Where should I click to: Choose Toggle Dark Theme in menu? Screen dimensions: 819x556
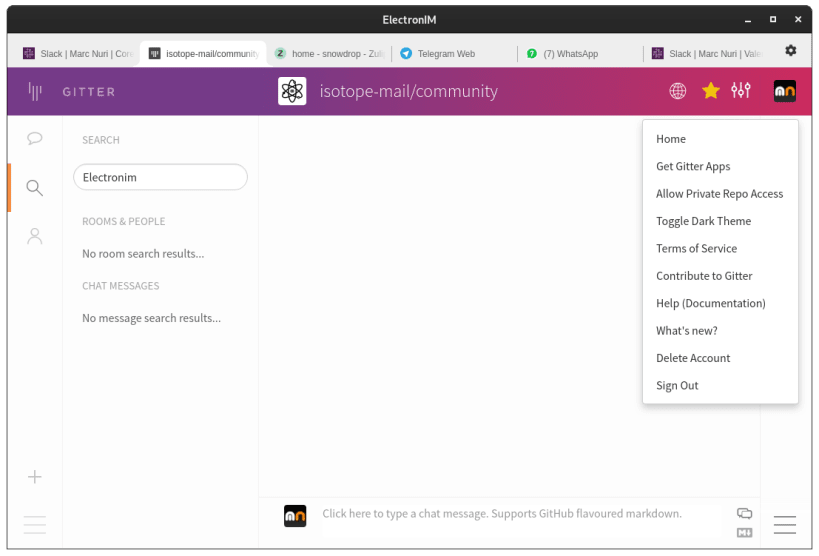pos(720,221)
